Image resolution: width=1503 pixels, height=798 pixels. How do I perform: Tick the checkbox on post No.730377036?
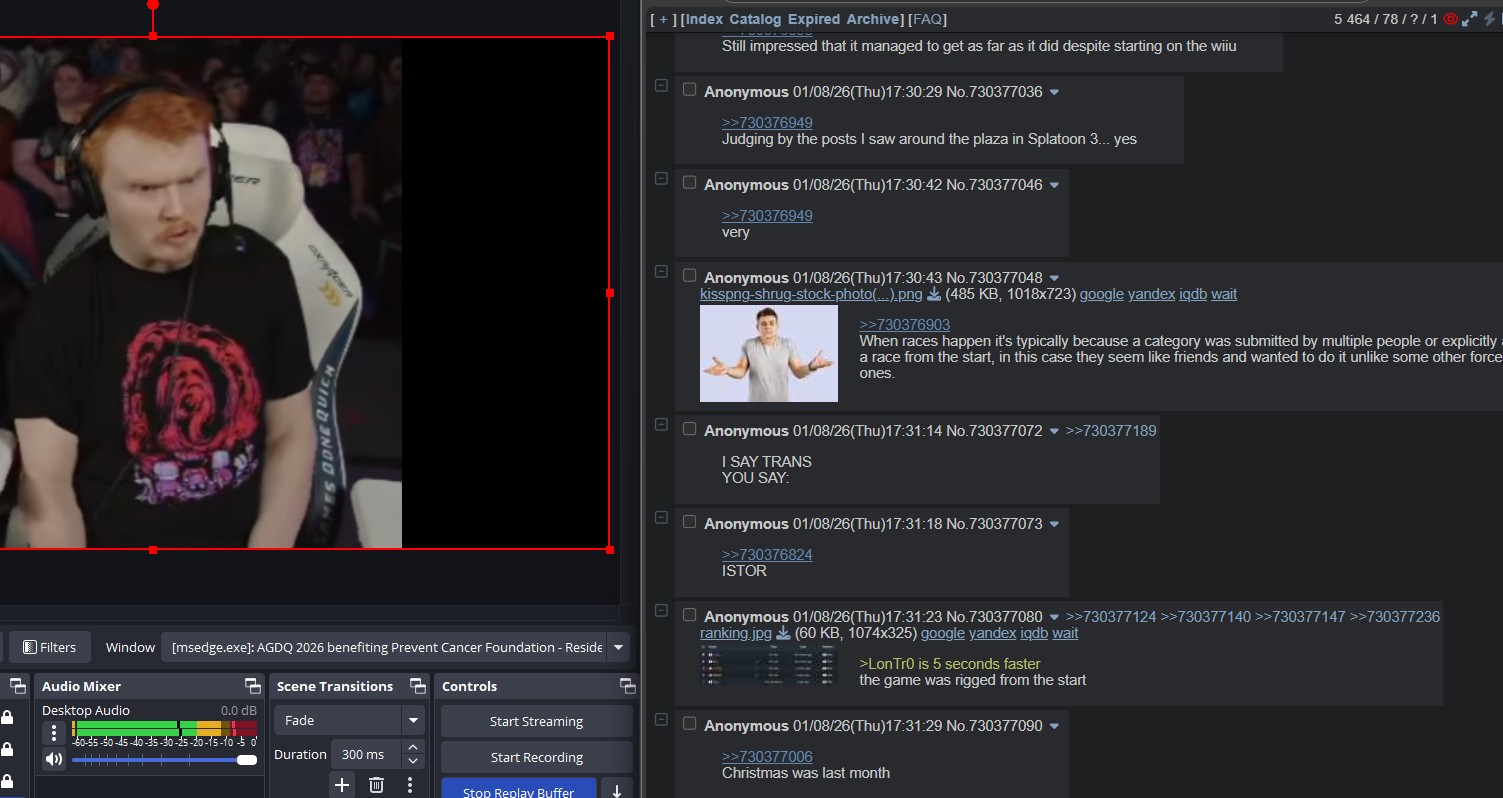pos(689,90)
